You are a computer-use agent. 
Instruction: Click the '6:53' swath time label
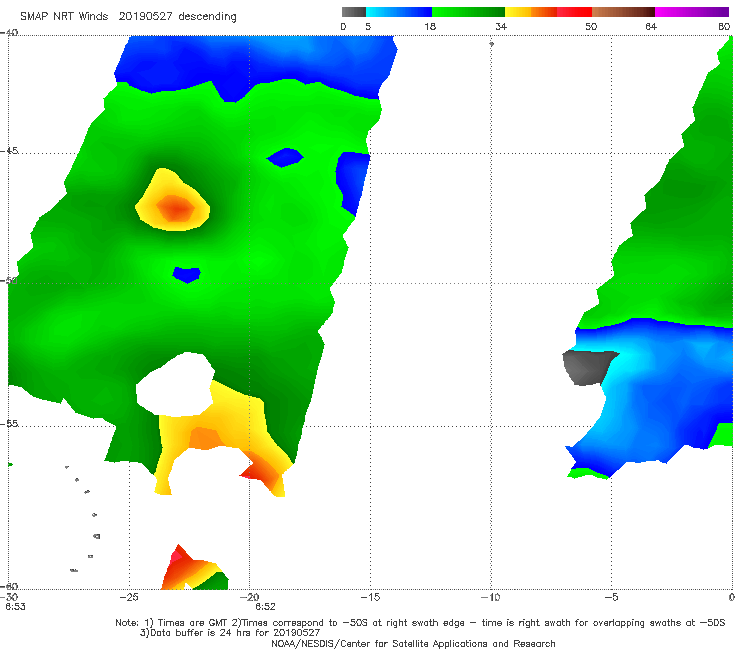16,607
